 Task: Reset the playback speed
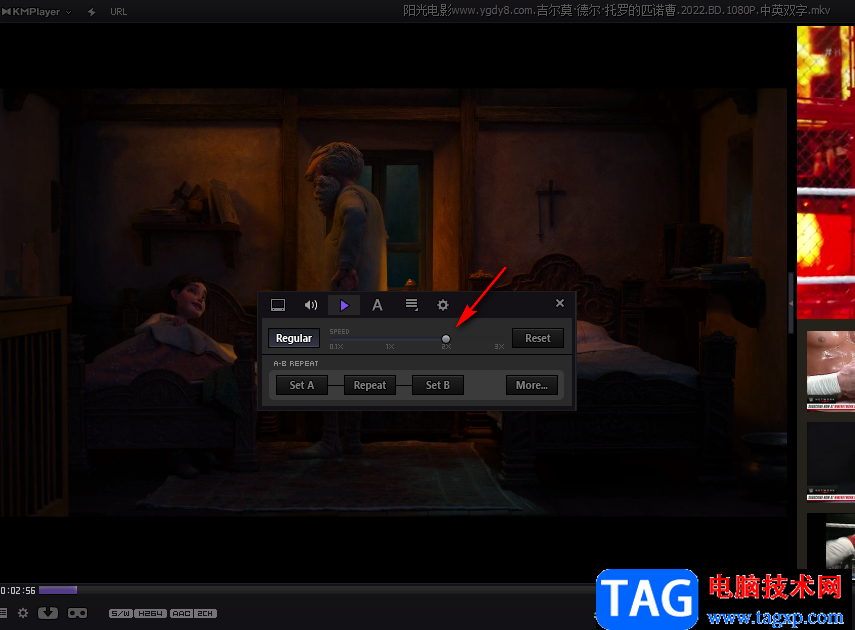point(538,338)
